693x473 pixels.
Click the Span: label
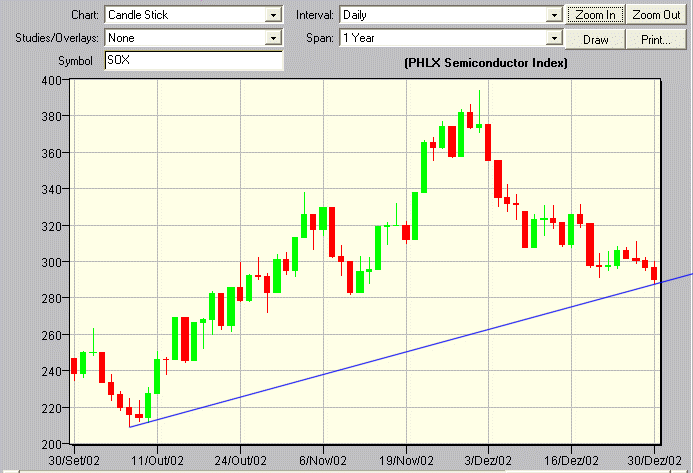(x=320, y=38)
